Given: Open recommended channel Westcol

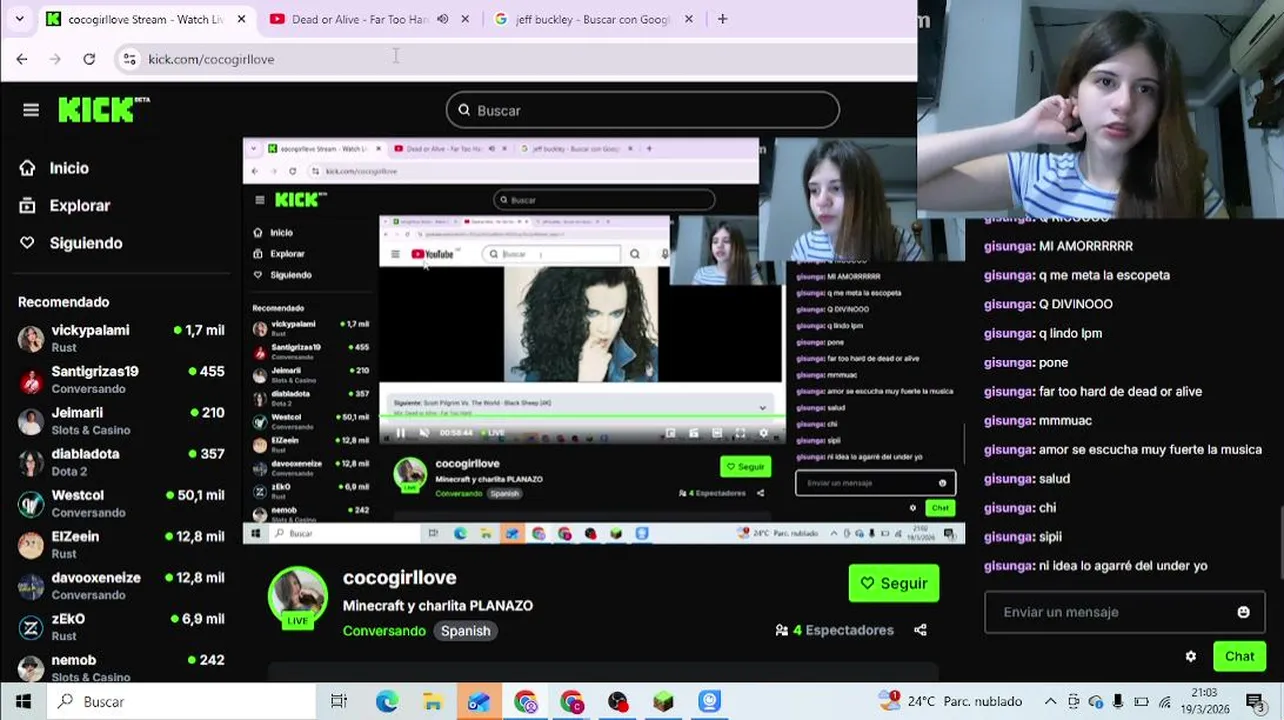Looking at the screenshot, I should pyautogui.click(x=121, y=503).
